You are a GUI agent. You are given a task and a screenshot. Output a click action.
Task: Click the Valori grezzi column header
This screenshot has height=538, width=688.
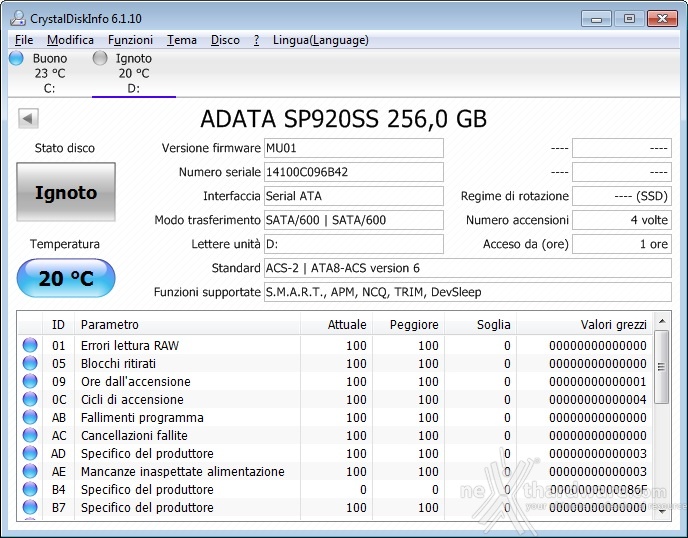point(585,324)
